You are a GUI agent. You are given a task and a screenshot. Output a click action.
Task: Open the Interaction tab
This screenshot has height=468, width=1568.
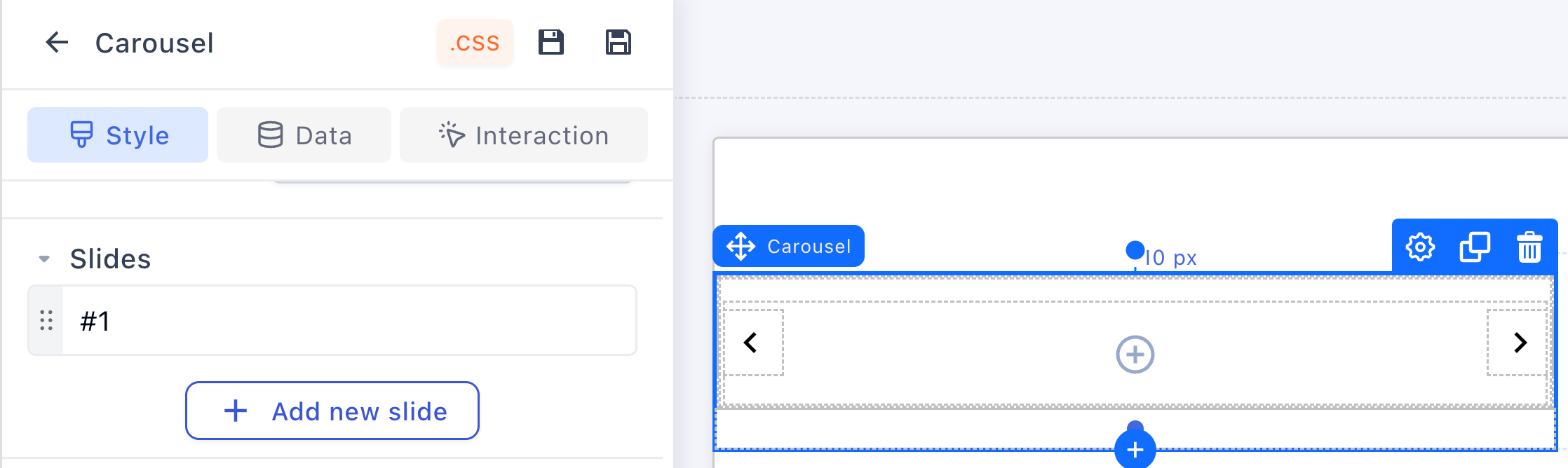523,135
